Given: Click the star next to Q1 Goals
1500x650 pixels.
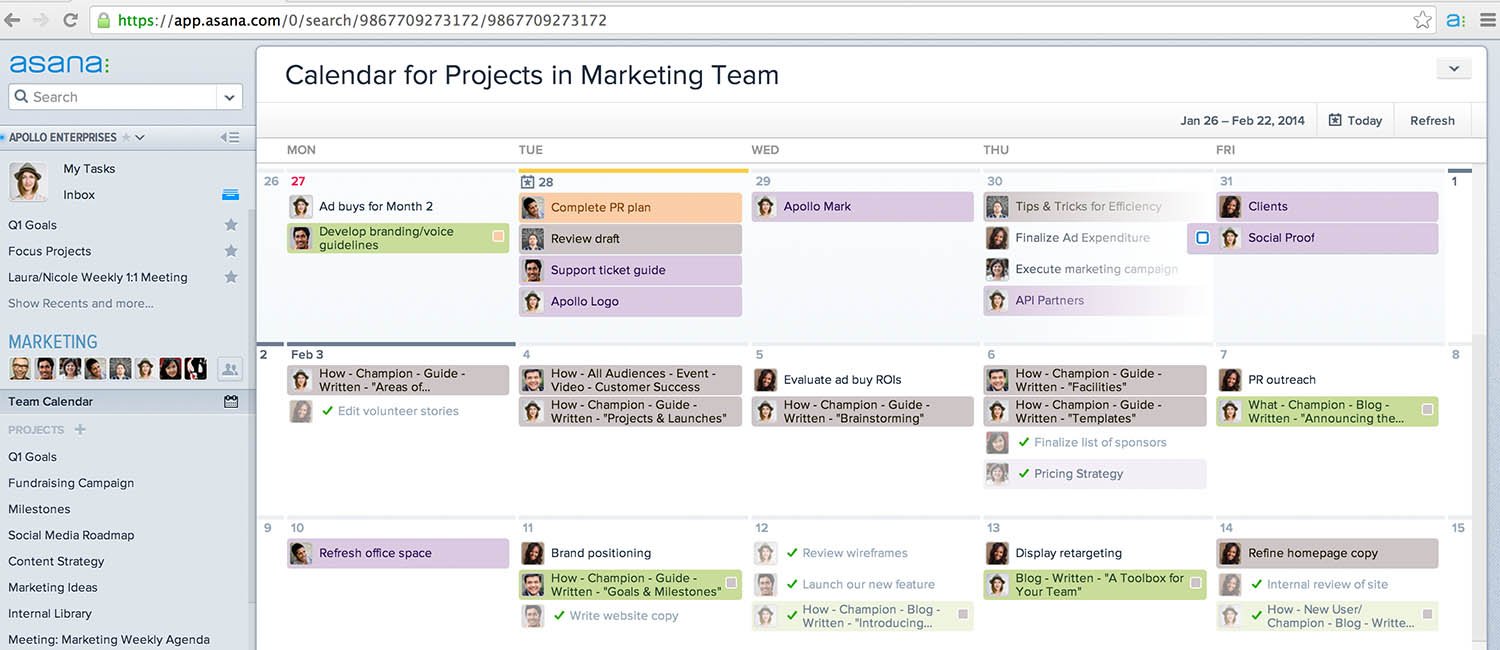Looking at the screenshot, I should (231, 225).
